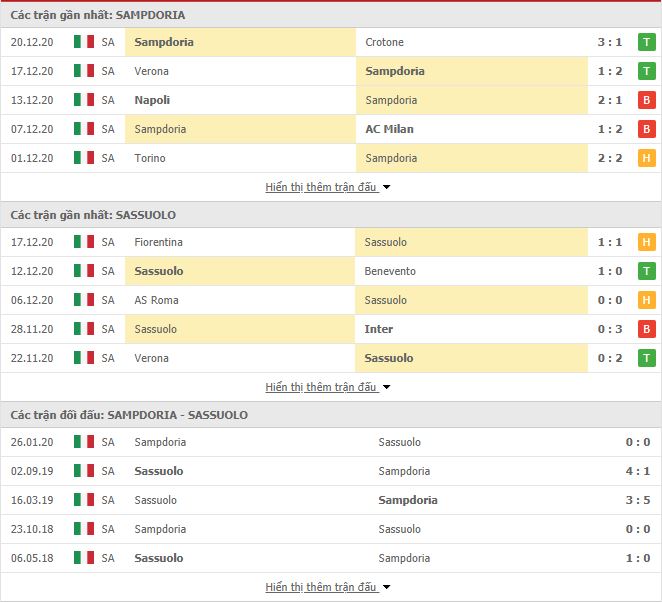Click the Italy flag in the 07.12.20 AC Milan row
Screen dimensions: 662x602
pos(84,129)
